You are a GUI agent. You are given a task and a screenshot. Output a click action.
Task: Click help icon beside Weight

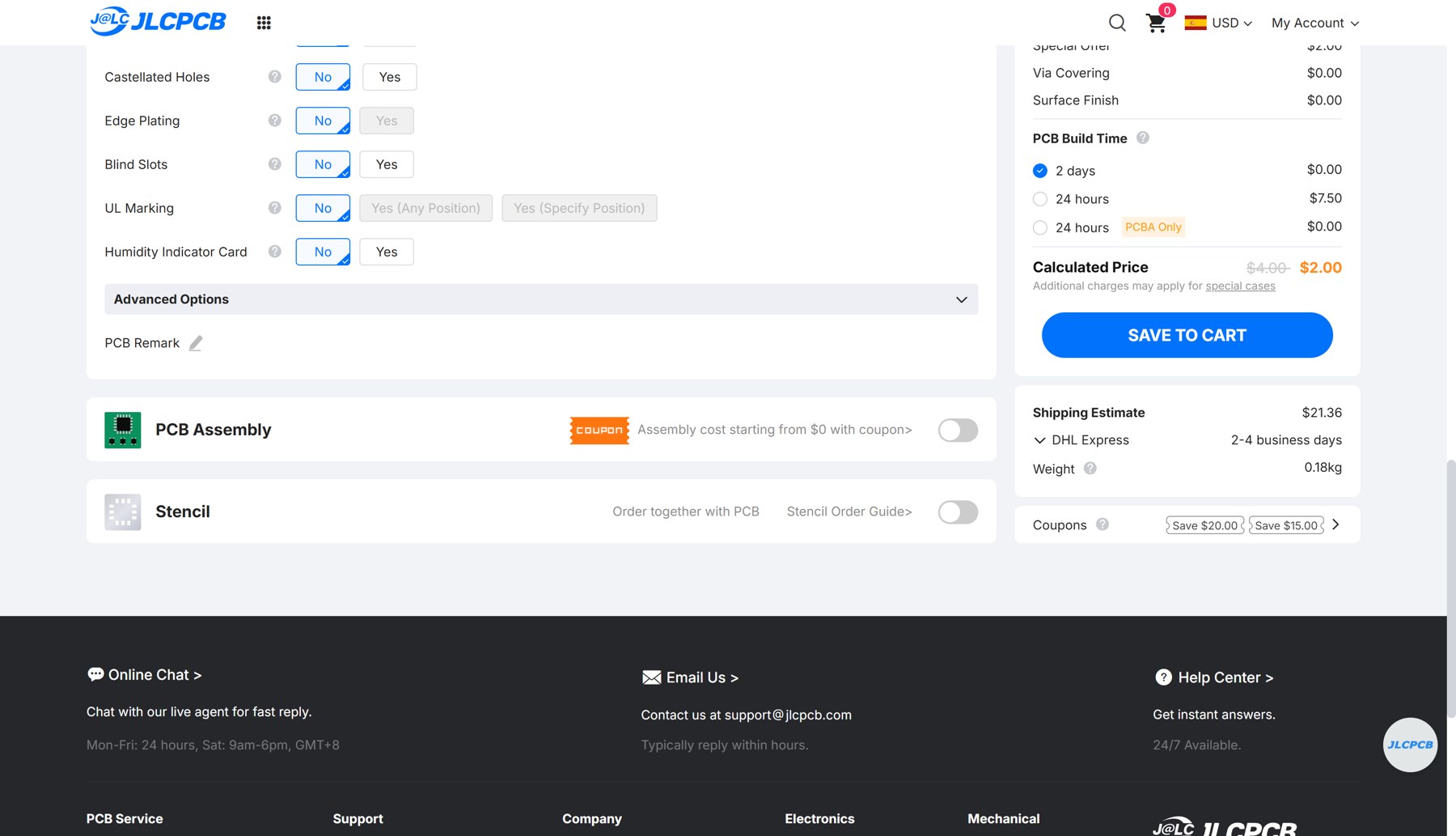1090,468
